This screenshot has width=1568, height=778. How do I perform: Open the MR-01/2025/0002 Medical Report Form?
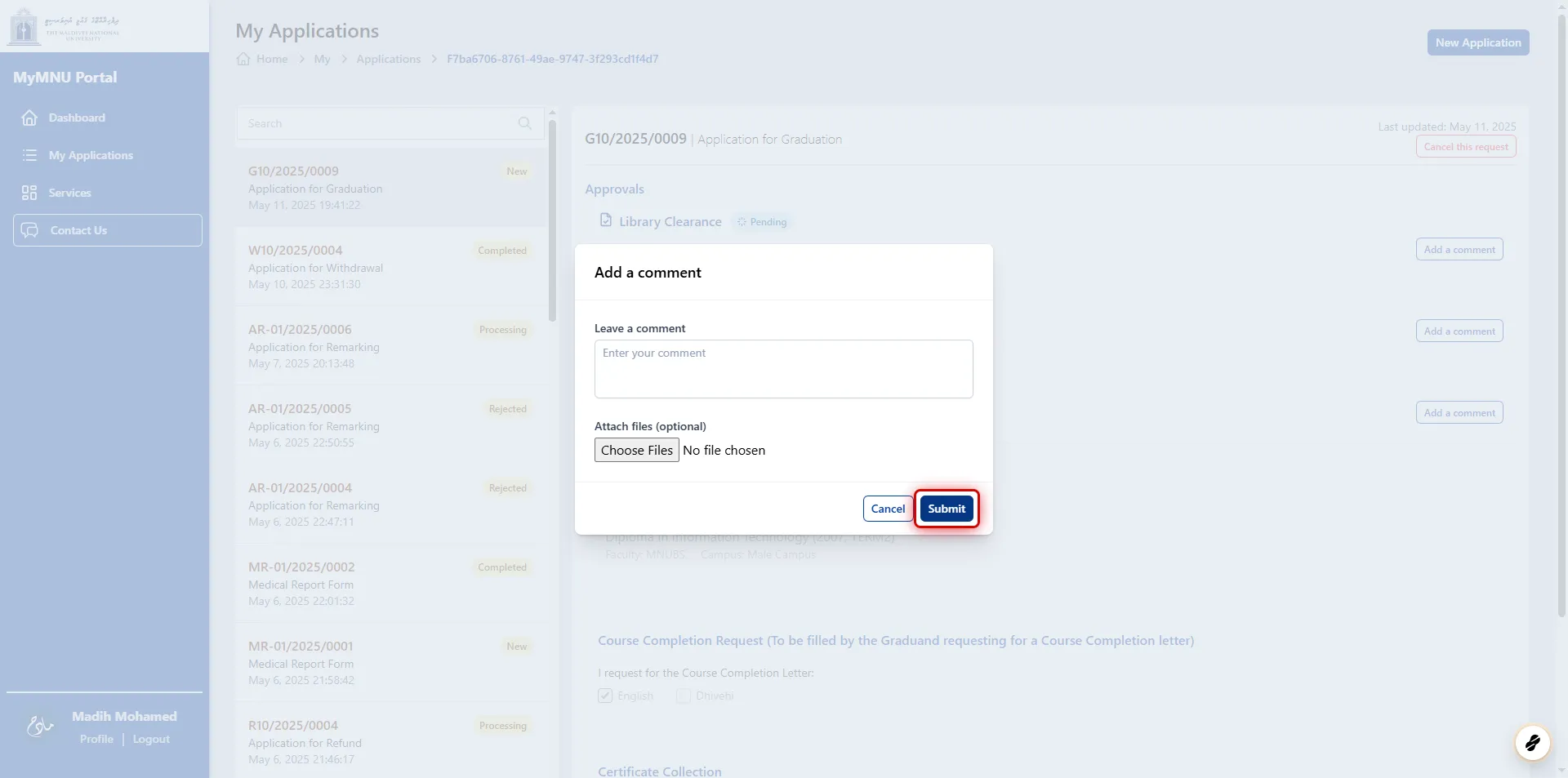pyautogui.click(x=390, y=584)
